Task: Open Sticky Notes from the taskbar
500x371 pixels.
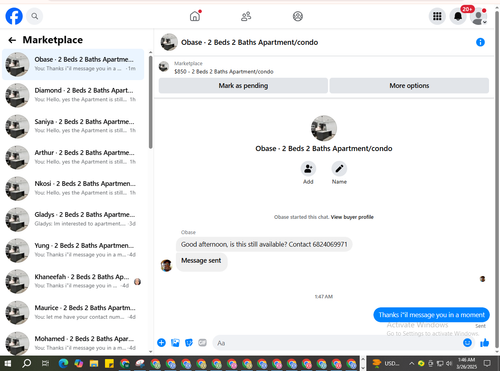Action: (x=109, y=363)
